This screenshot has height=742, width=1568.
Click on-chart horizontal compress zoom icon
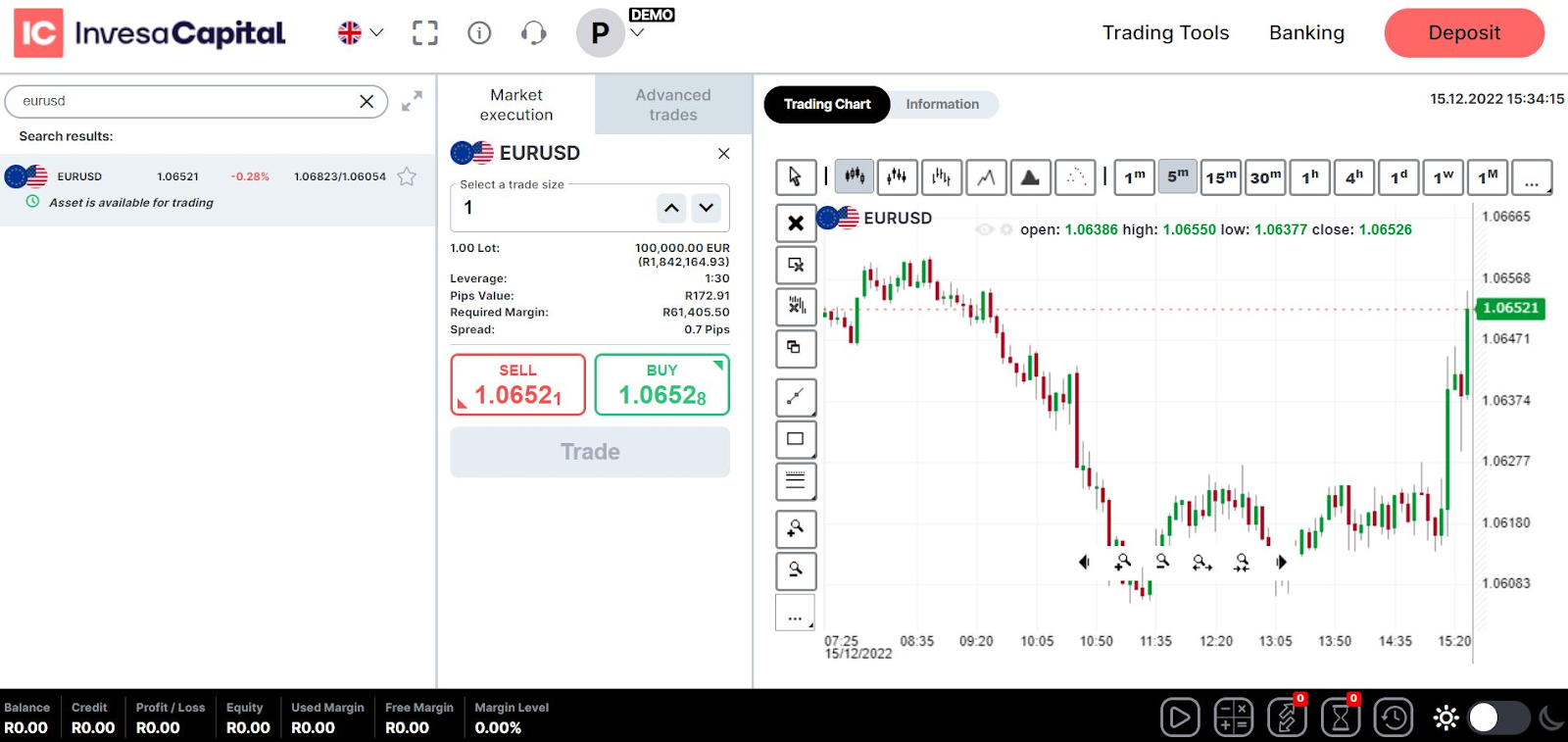pyautogui.click(x=1242, y=562)
